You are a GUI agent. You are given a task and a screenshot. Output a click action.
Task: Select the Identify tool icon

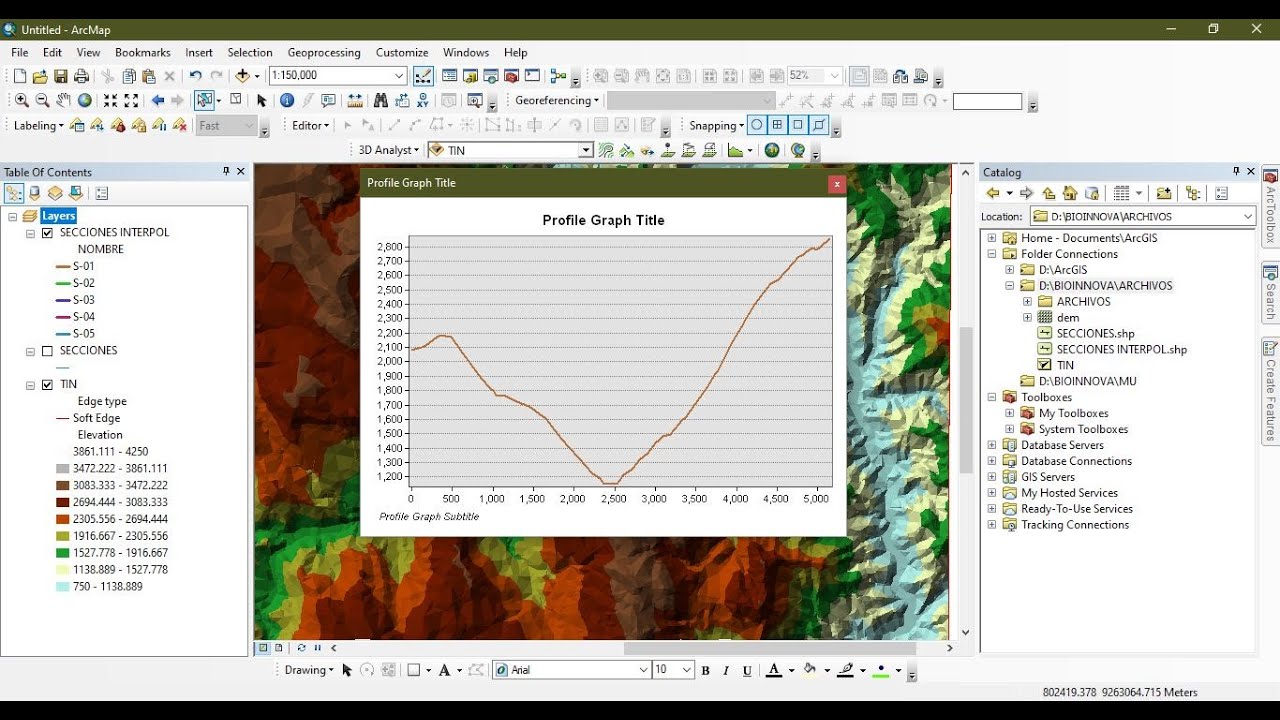click(287, 101)
